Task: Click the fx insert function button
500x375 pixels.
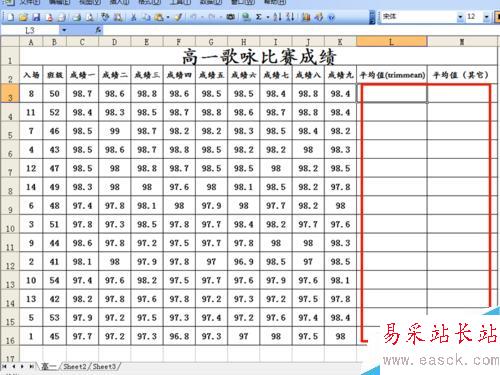Action: pos(98,30)
